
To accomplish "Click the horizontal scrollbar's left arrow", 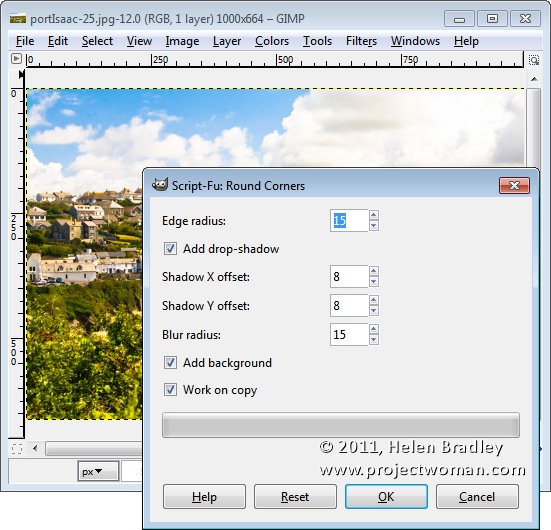I will coord(35,448).
